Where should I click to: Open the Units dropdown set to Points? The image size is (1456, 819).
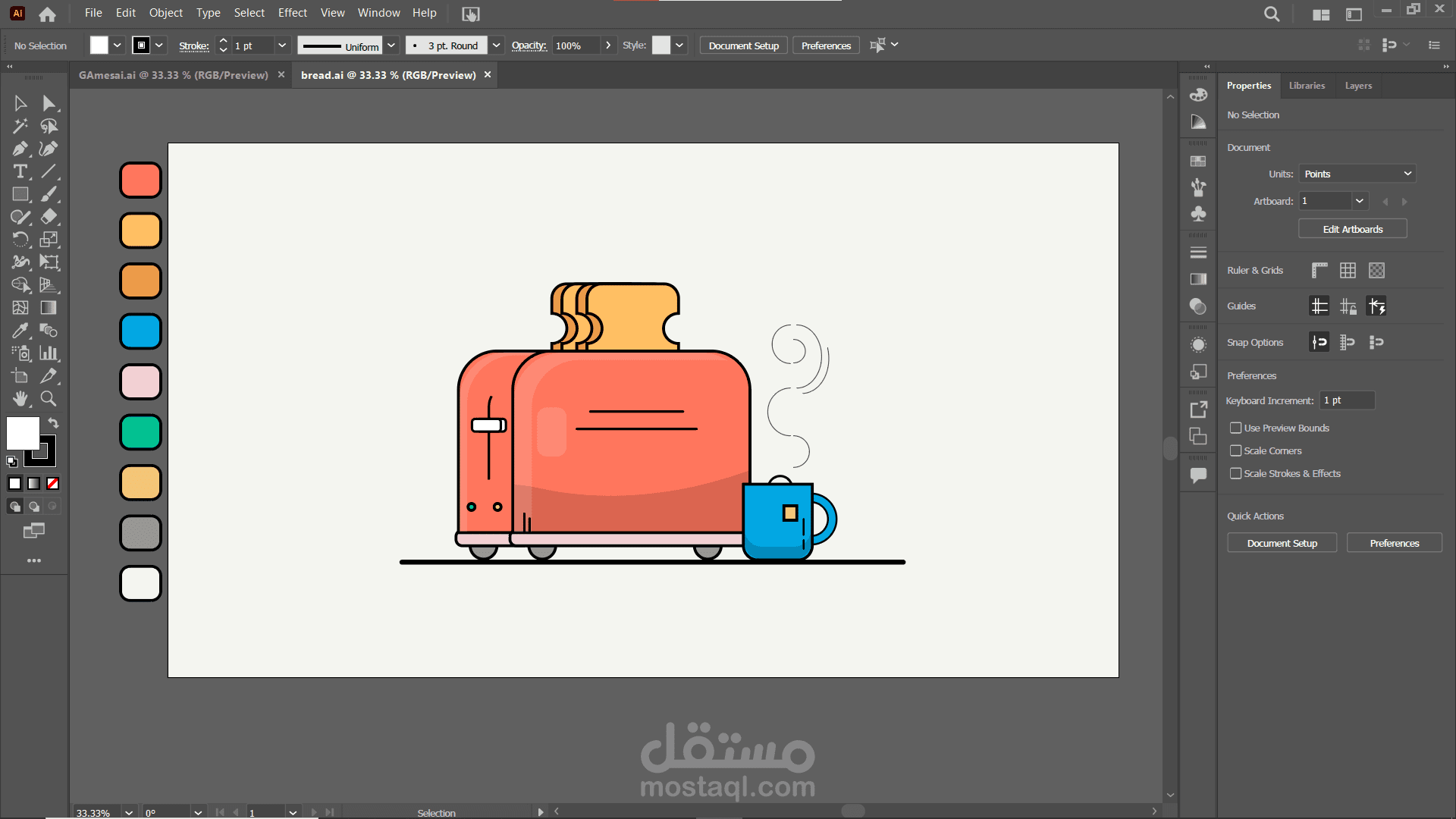(x=1356, y=174)
